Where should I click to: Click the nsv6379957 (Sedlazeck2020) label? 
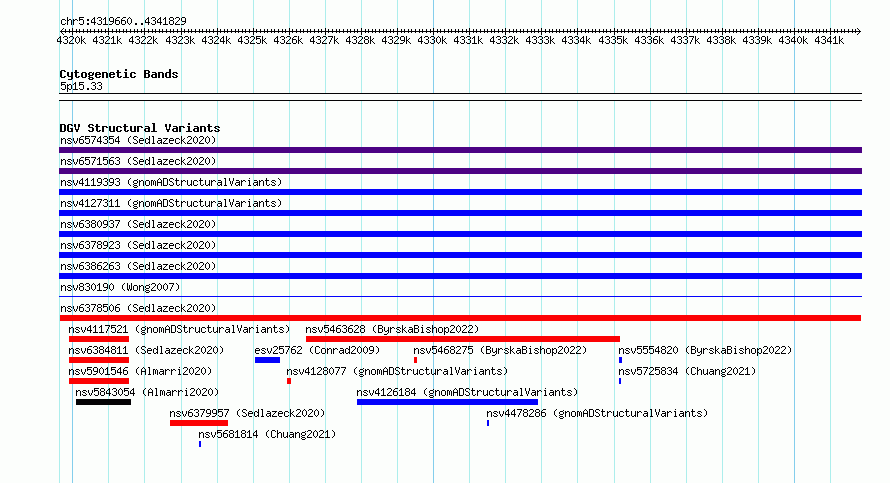click(247, 413)
